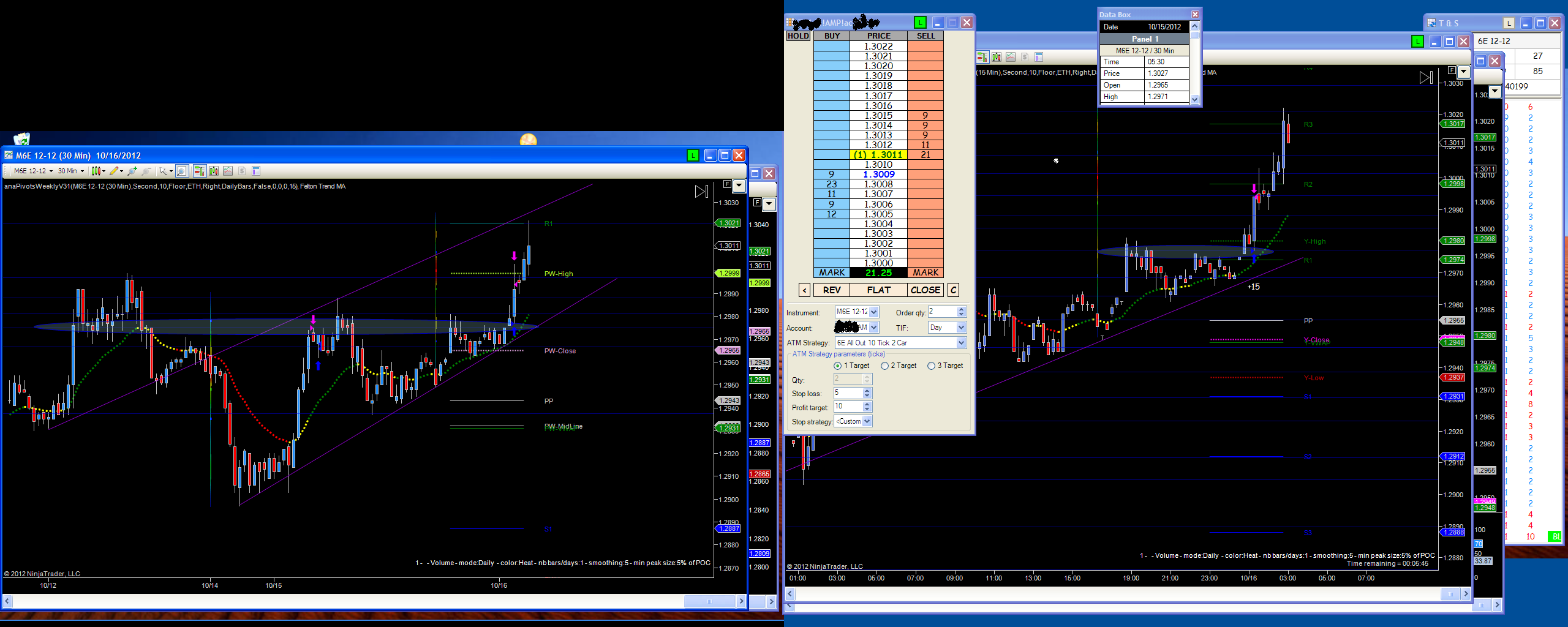Click the CLOSE position button
This screenshot has width=1568, height=627.
coord(925,290)
